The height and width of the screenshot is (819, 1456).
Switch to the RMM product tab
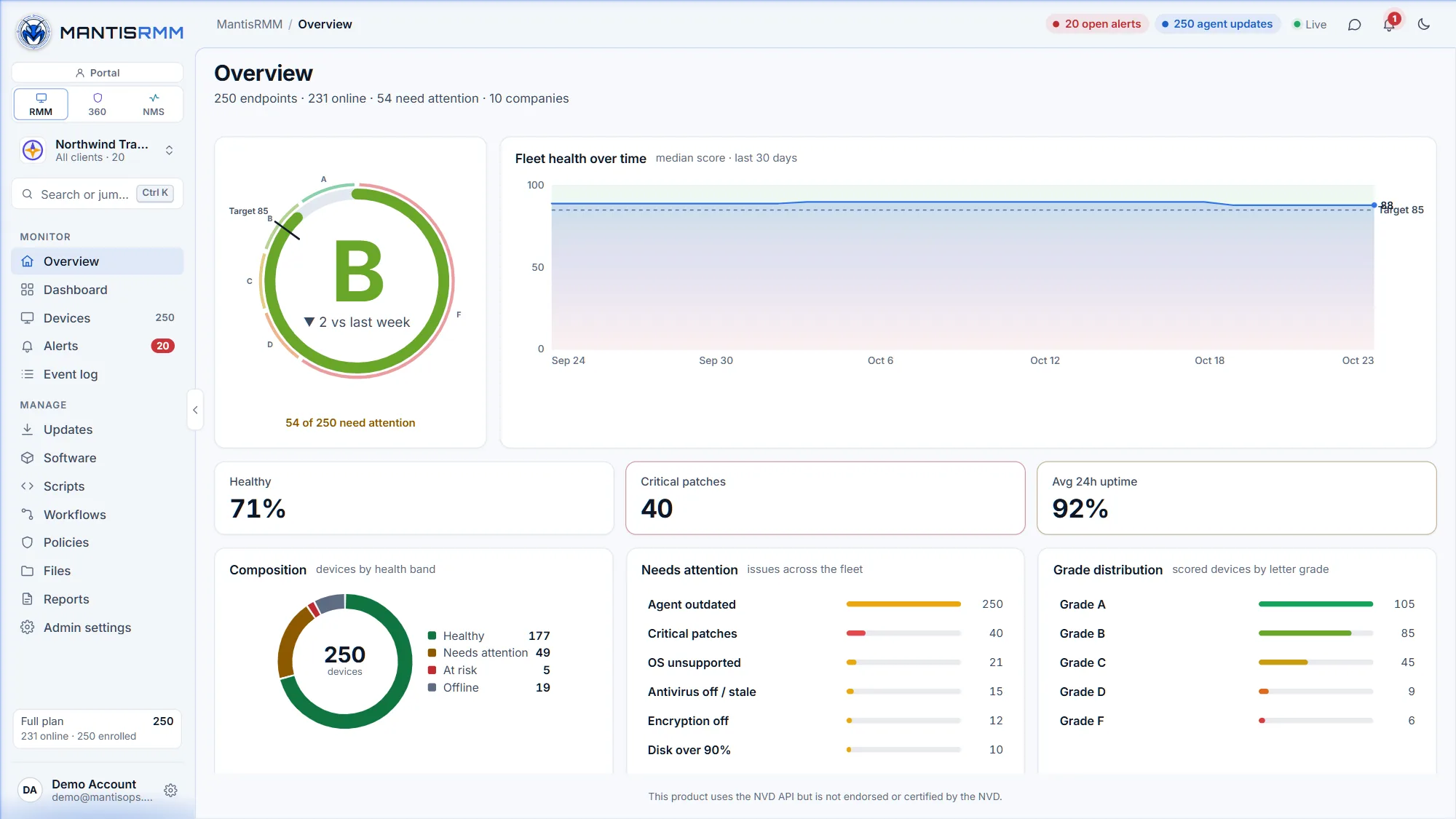point(41,104)
